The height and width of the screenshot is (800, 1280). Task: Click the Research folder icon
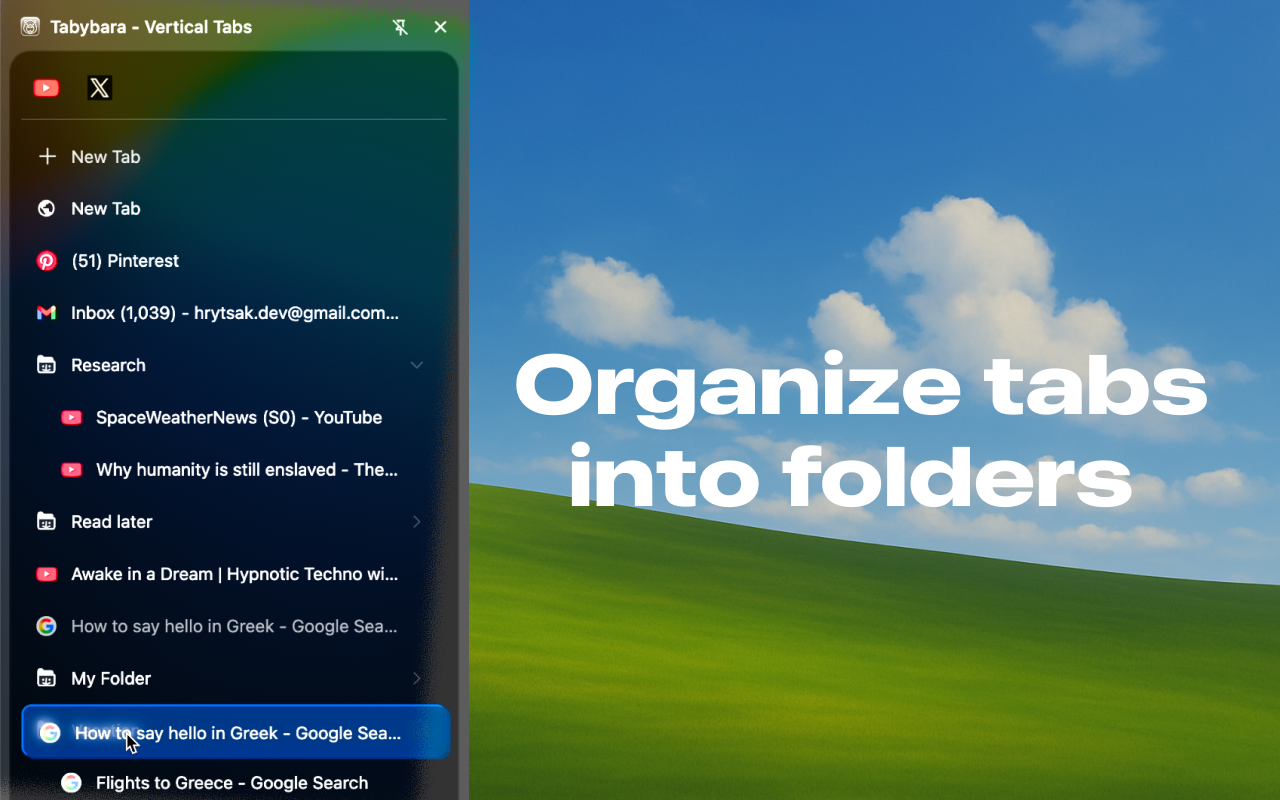tap(46, 365)
